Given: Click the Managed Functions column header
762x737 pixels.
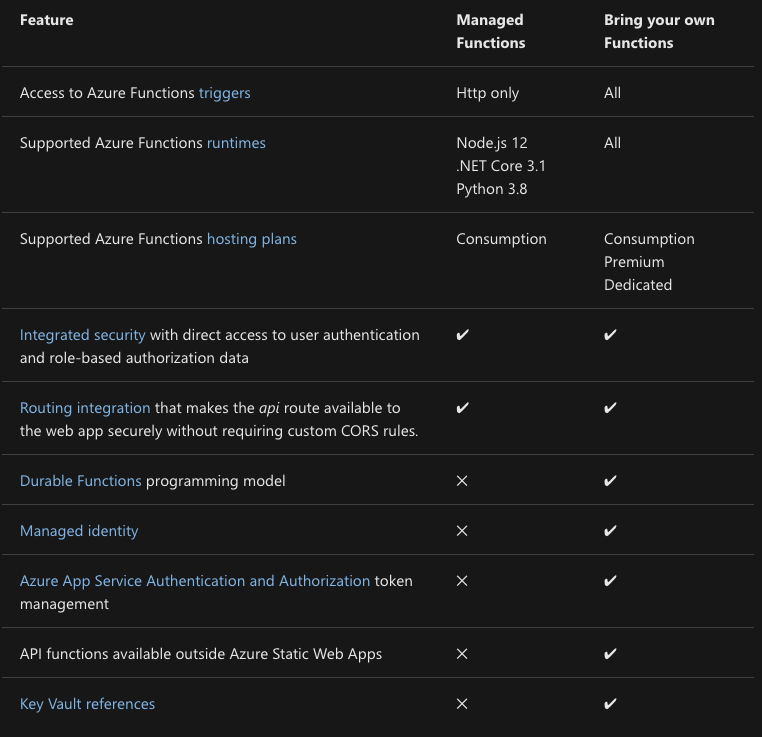Looking at the screenshot, I should [x=491, y=32].
